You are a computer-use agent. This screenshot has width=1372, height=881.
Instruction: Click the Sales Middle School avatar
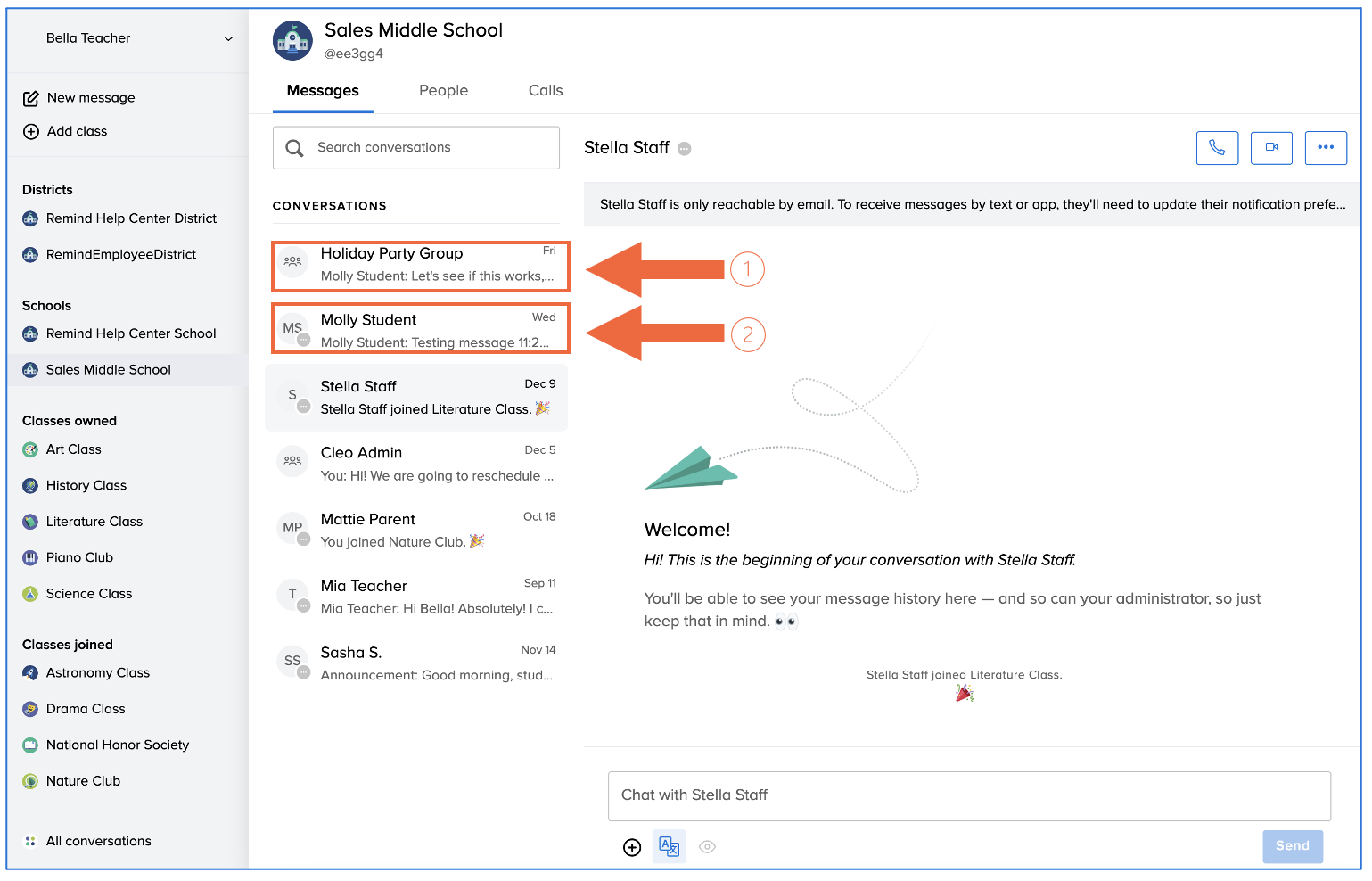292,41
